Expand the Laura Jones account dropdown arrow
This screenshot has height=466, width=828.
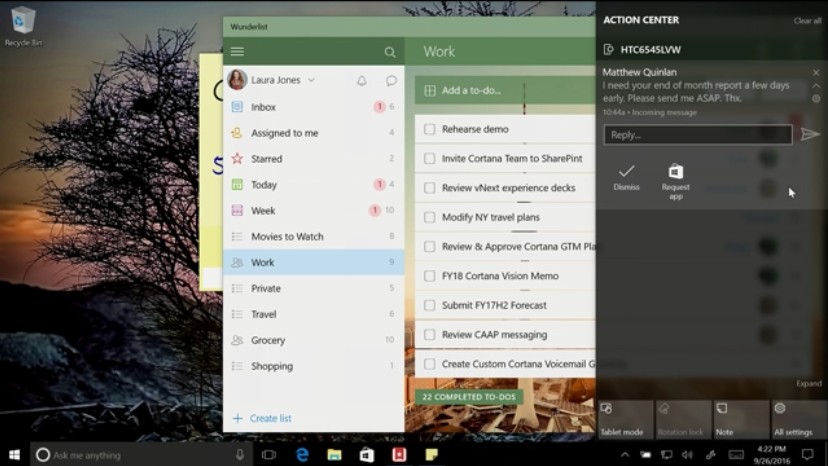[312, 80]
